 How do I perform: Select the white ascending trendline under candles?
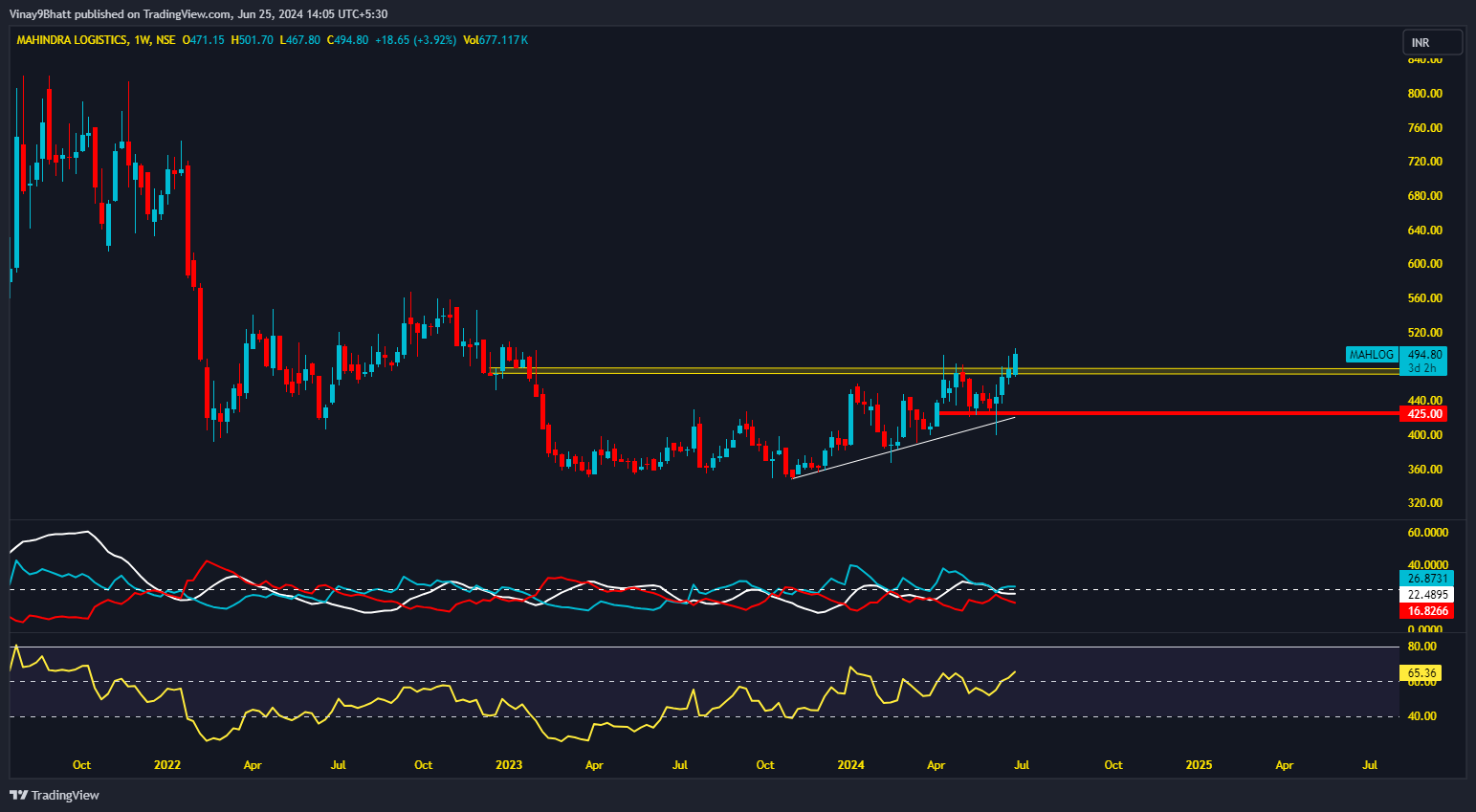(x=903, y=448)
